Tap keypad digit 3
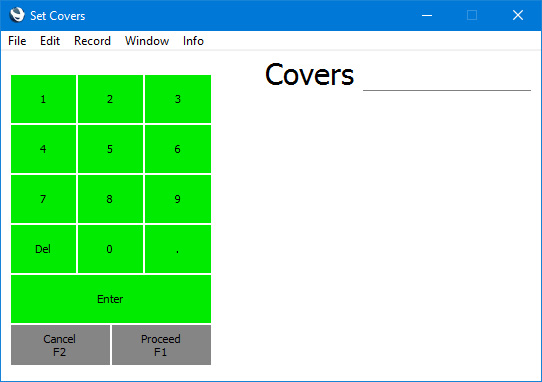 pyautogui.click(x=178, y=99)
